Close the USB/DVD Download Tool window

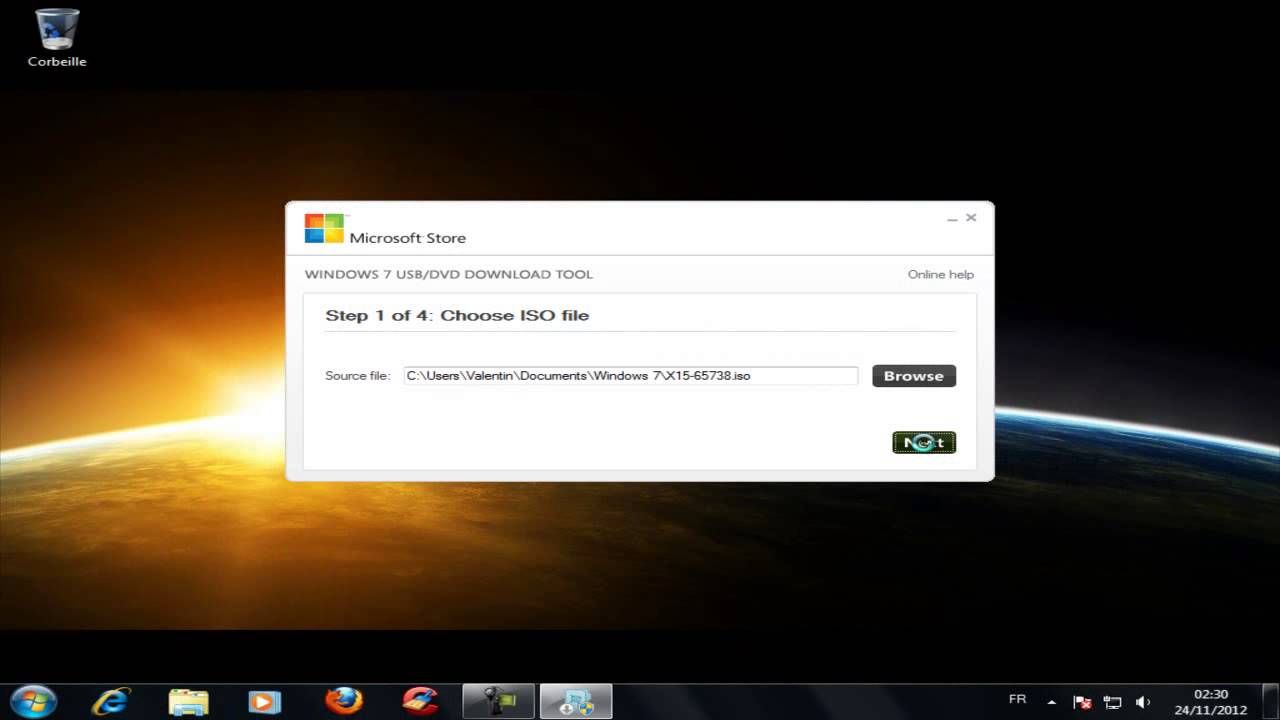[971, 217]
